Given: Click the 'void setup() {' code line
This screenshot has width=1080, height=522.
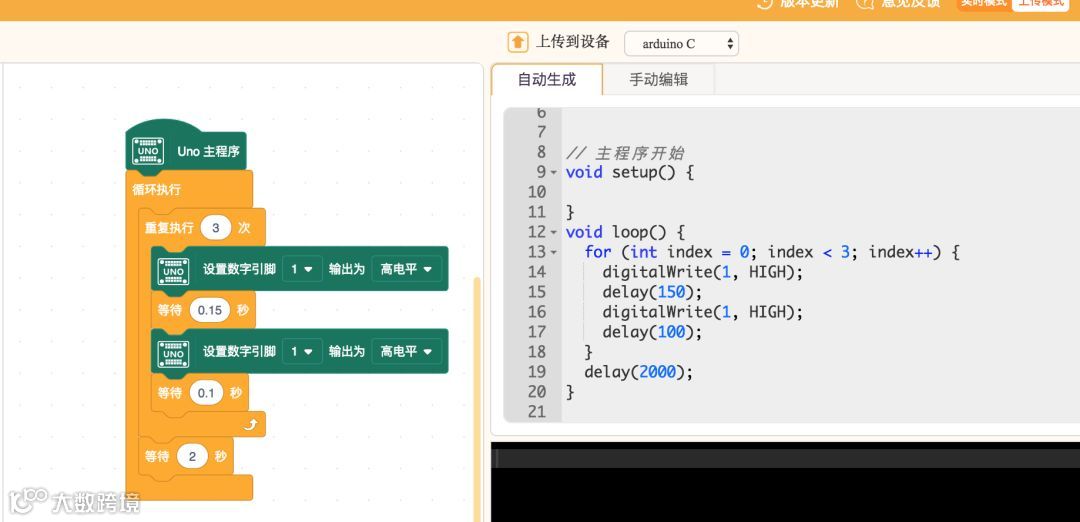Looking at the screenshot, I should coord(630,172).
